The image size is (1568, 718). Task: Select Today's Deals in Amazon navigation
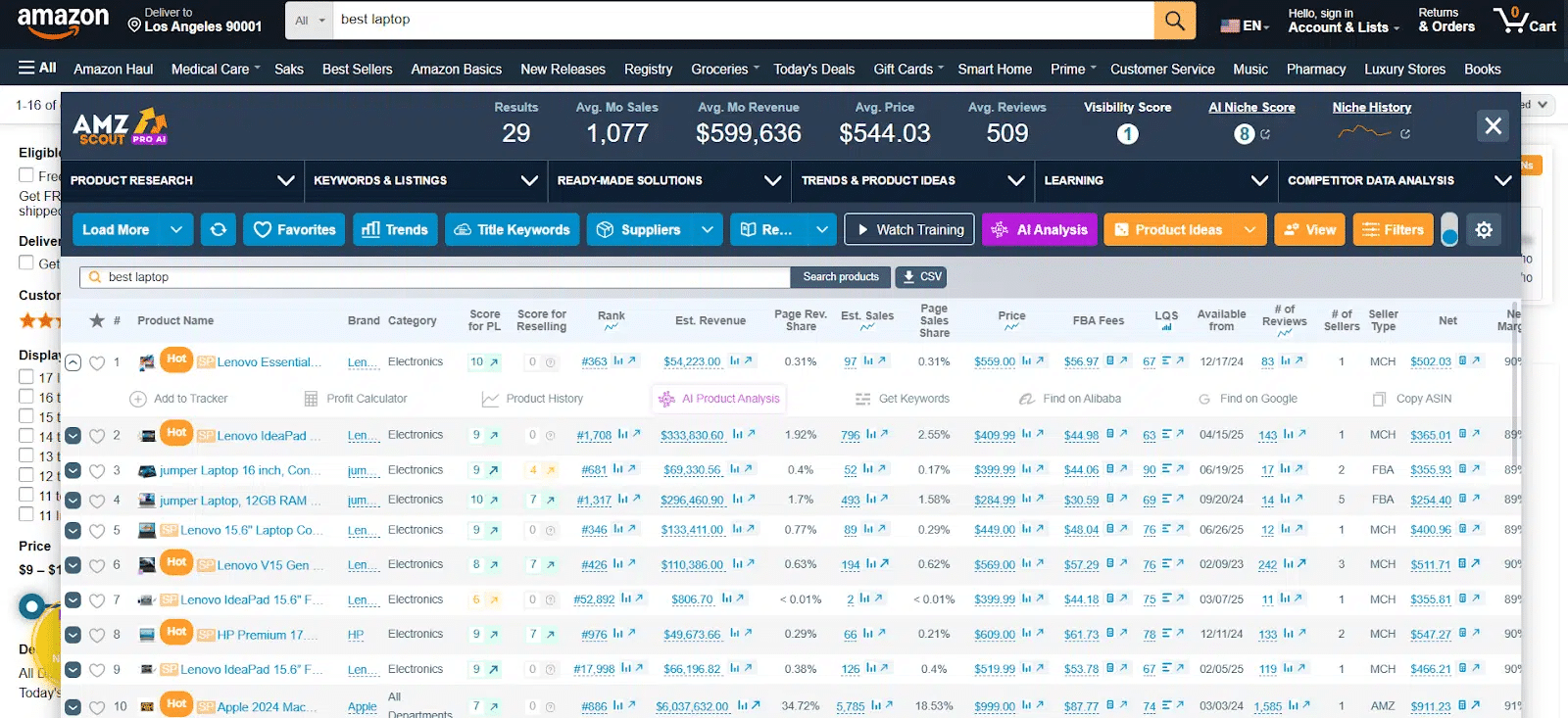(x=813, y=70)
